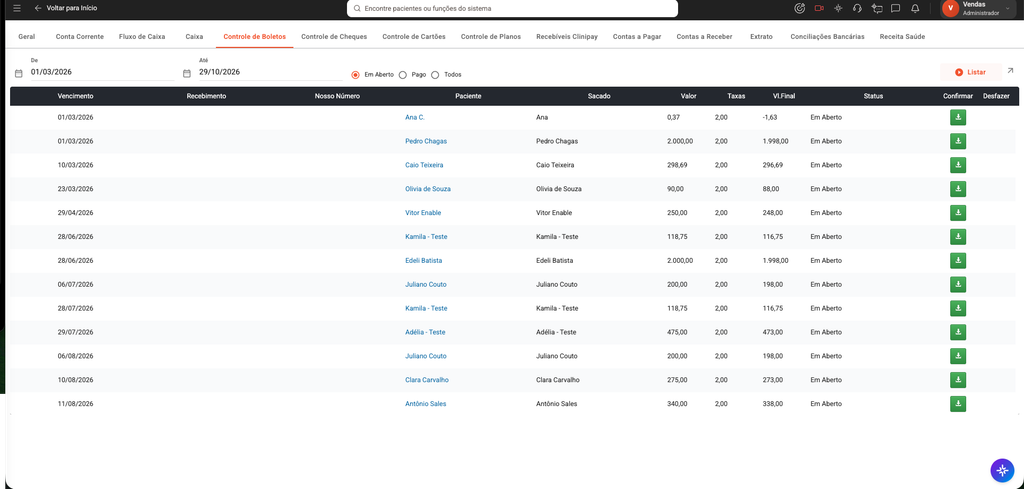Click the De date field 01/03/2026
Image resolution: width=1024 pixels, height=489 pixels.
tap(102, 72)
